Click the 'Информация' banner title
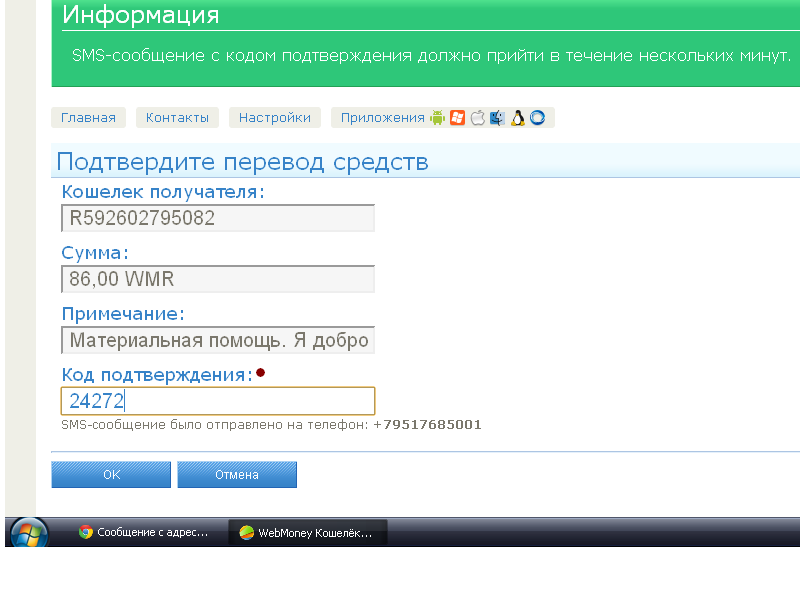 [141, 15]
